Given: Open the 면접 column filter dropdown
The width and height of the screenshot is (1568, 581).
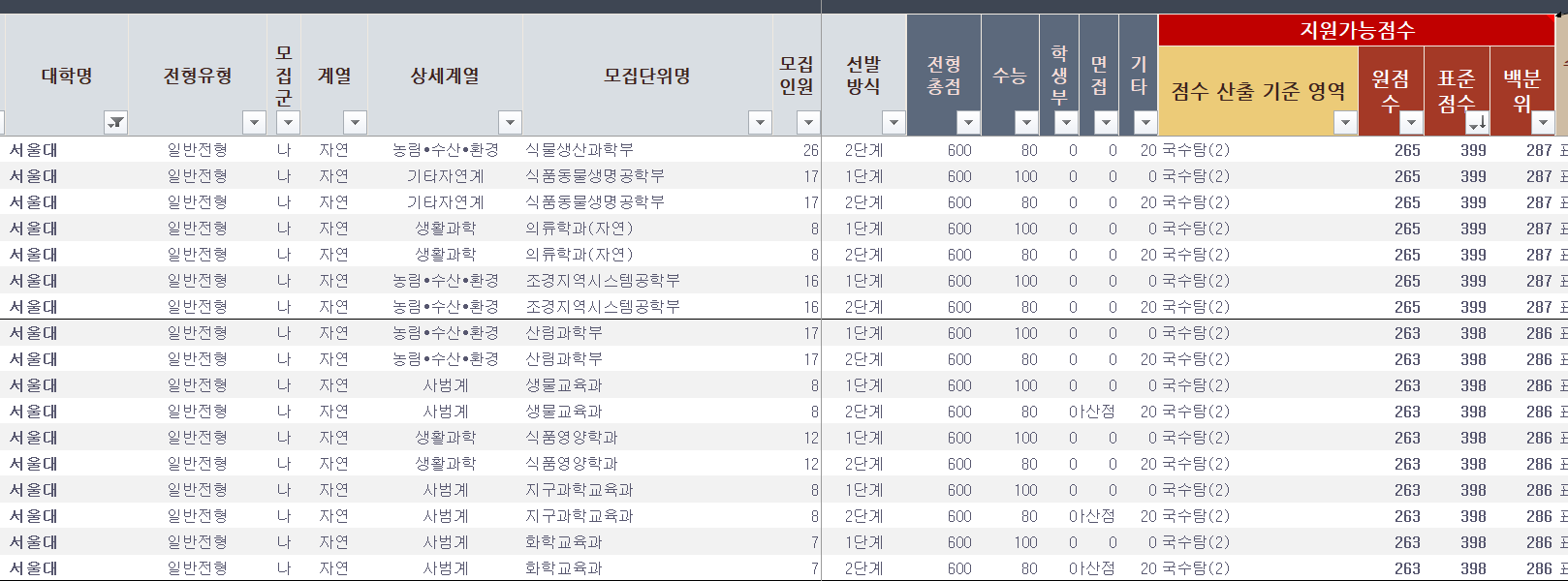Looking at the screenshot, I should coord(1106,122).
